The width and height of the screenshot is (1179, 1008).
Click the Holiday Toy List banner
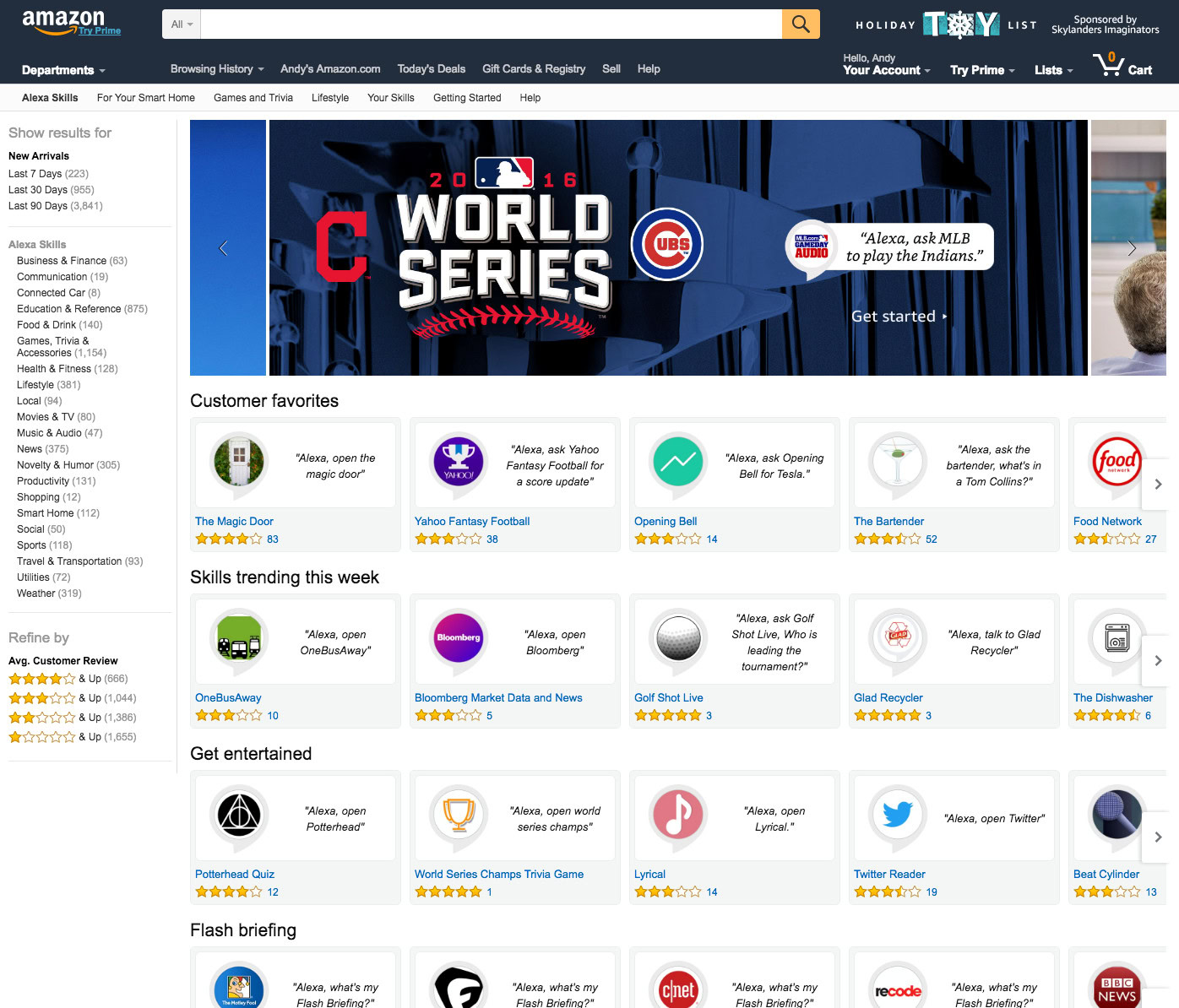coord(947,24)
